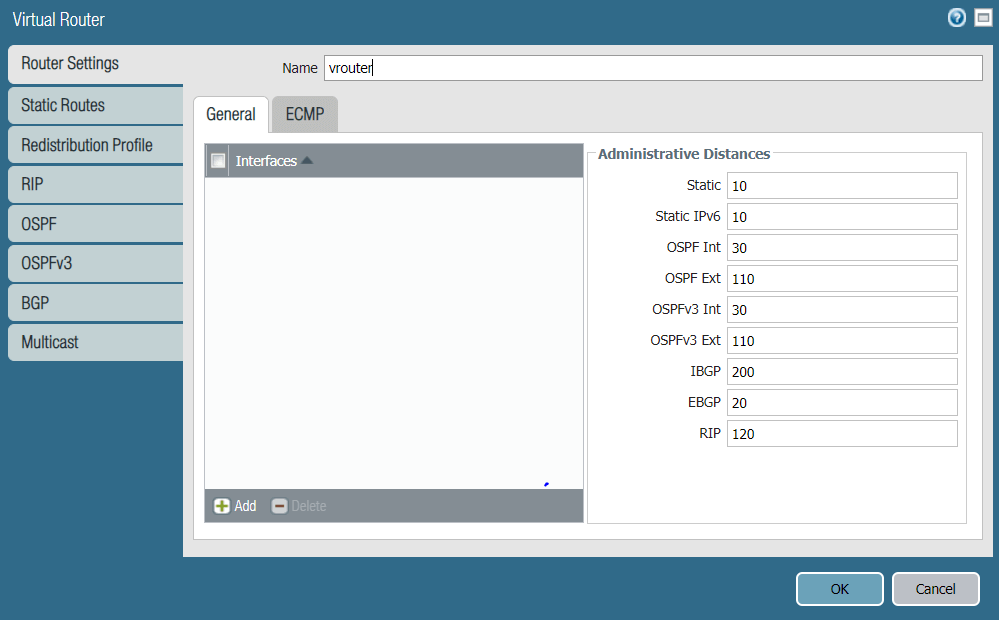Edit the OSPFv3 Ext distance field
The height and width of the screenshot is (620, 999).
click(842, 341)
